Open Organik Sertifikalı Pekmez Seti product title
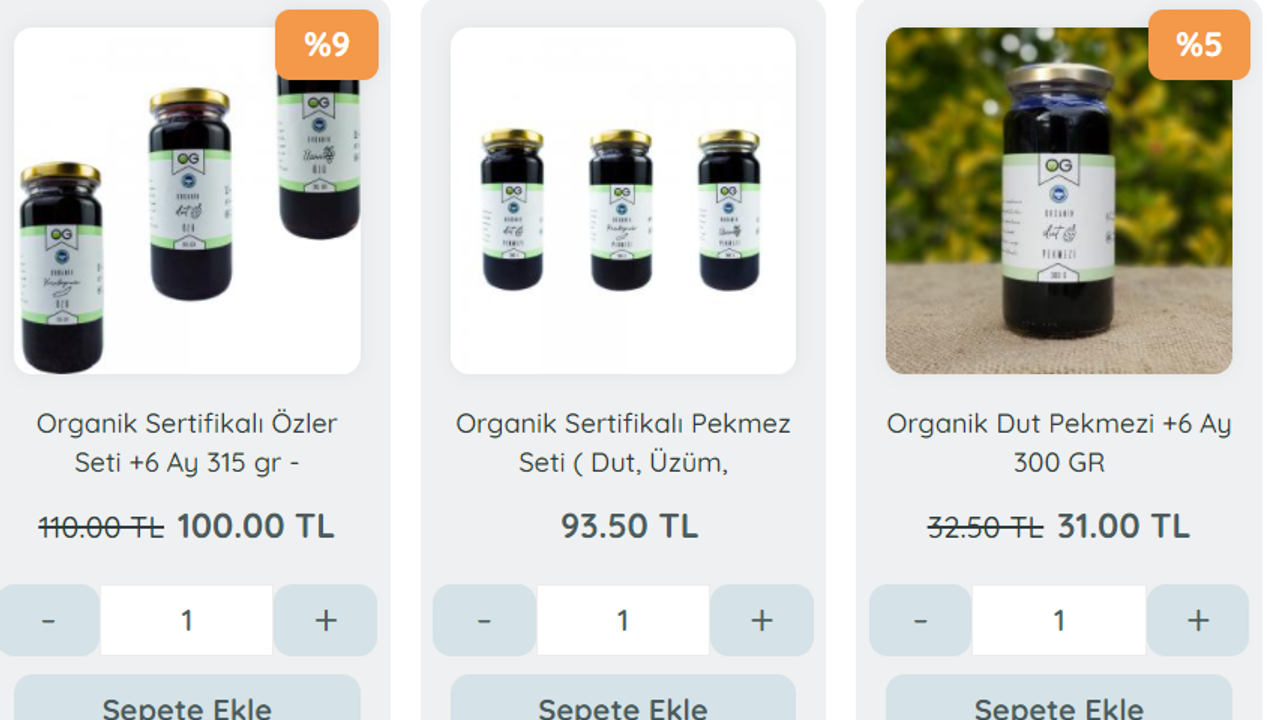 (623, 443)
